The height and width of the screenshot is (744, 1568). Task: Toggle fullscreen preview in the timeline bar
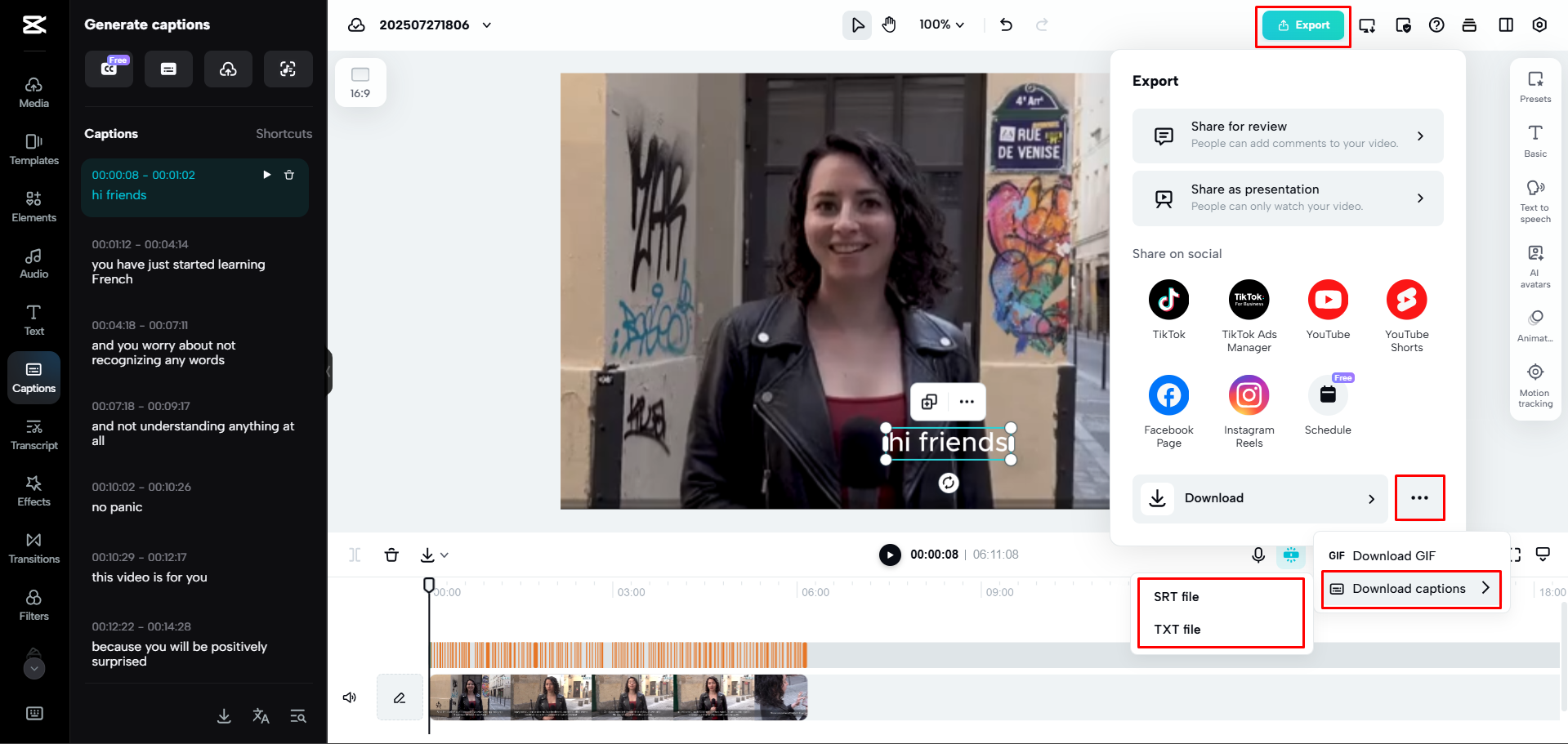pyautogui.click(x=1516, y=555)
